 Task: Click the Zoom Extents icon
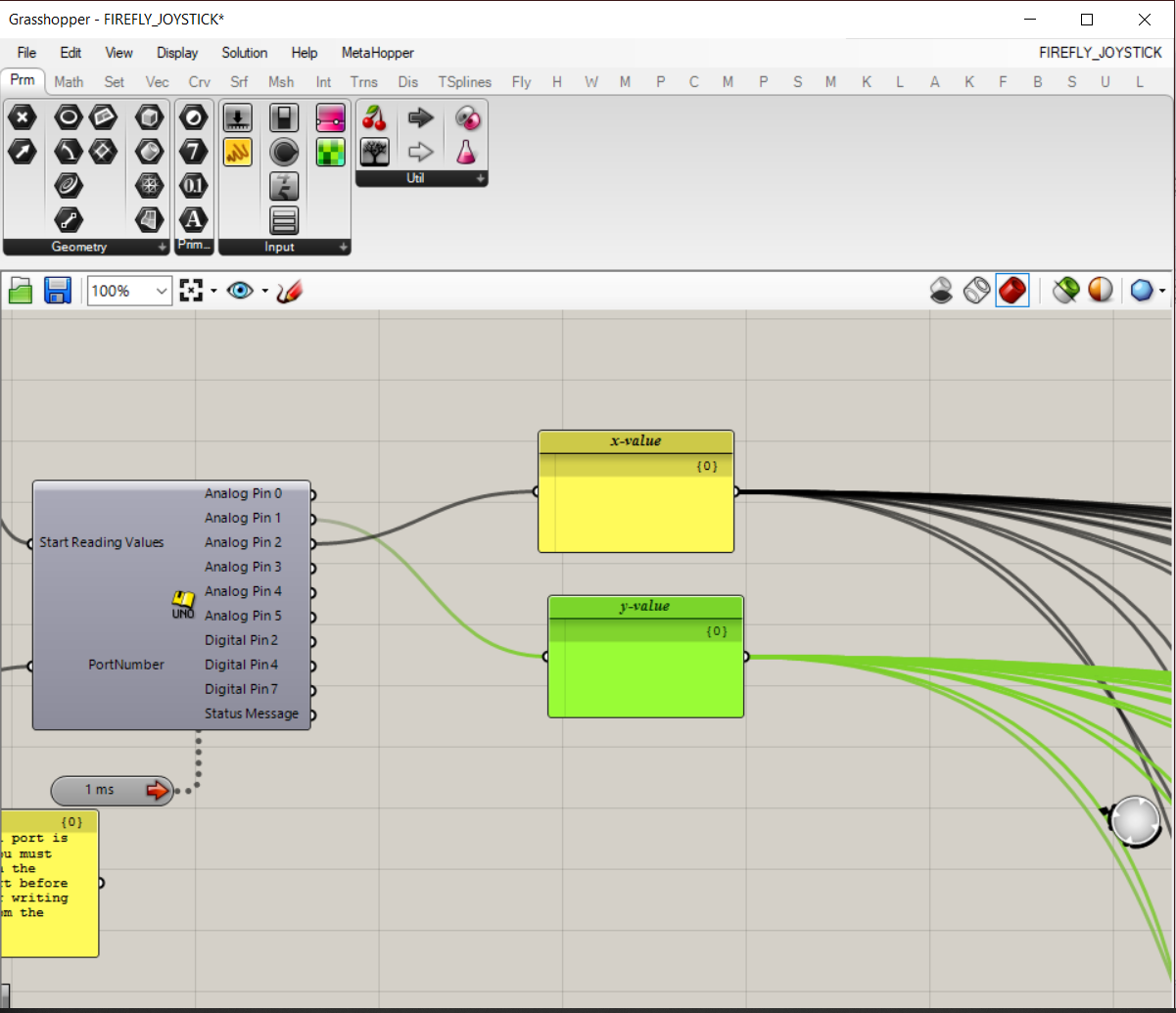click(x=192, y=291)
